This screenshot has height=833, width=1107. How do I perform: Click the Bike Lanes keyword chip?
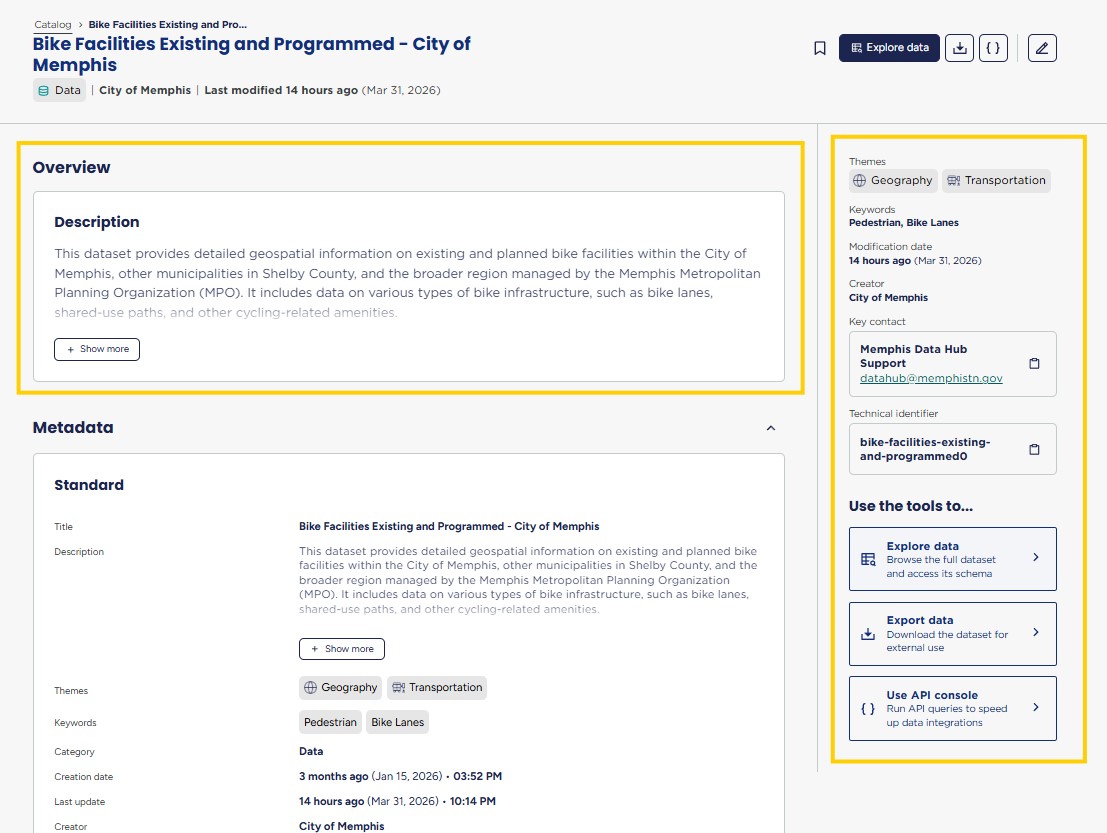[x=397, y=722]
